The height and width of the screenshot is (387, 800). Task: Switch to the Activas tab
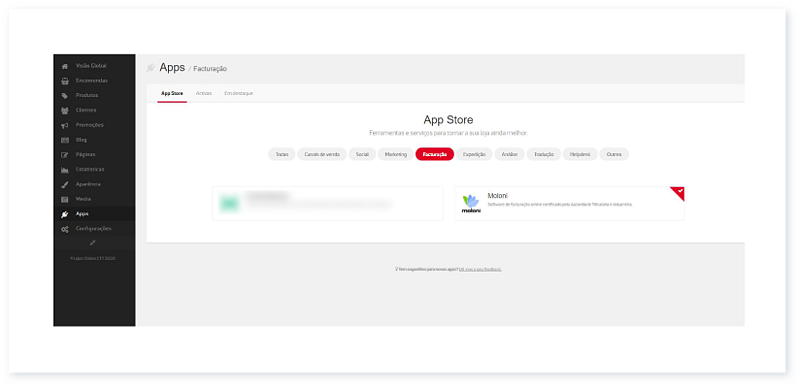tap(204, 93)
